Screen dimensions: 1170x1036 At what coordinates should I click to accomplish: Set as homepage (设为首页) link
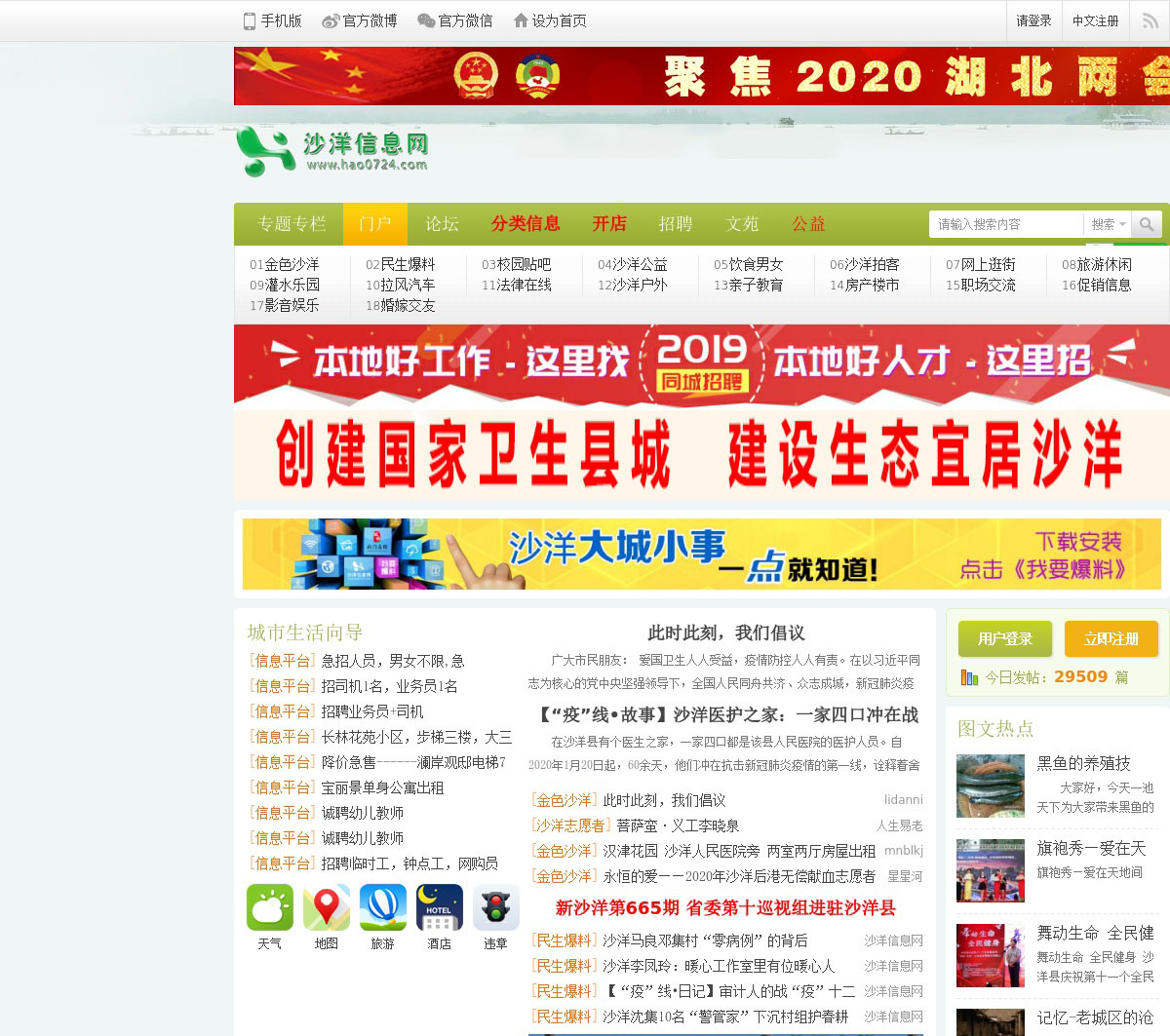pyautogui.click(x=550, y=20)
